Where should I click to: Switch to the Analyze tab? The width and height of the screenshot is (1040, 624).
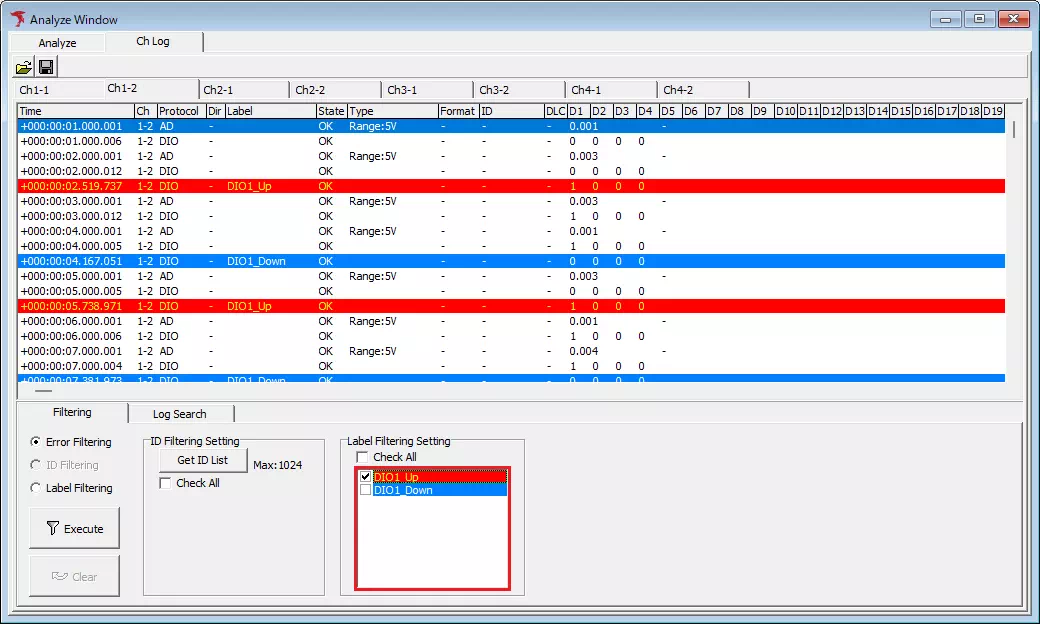point(56,43)
